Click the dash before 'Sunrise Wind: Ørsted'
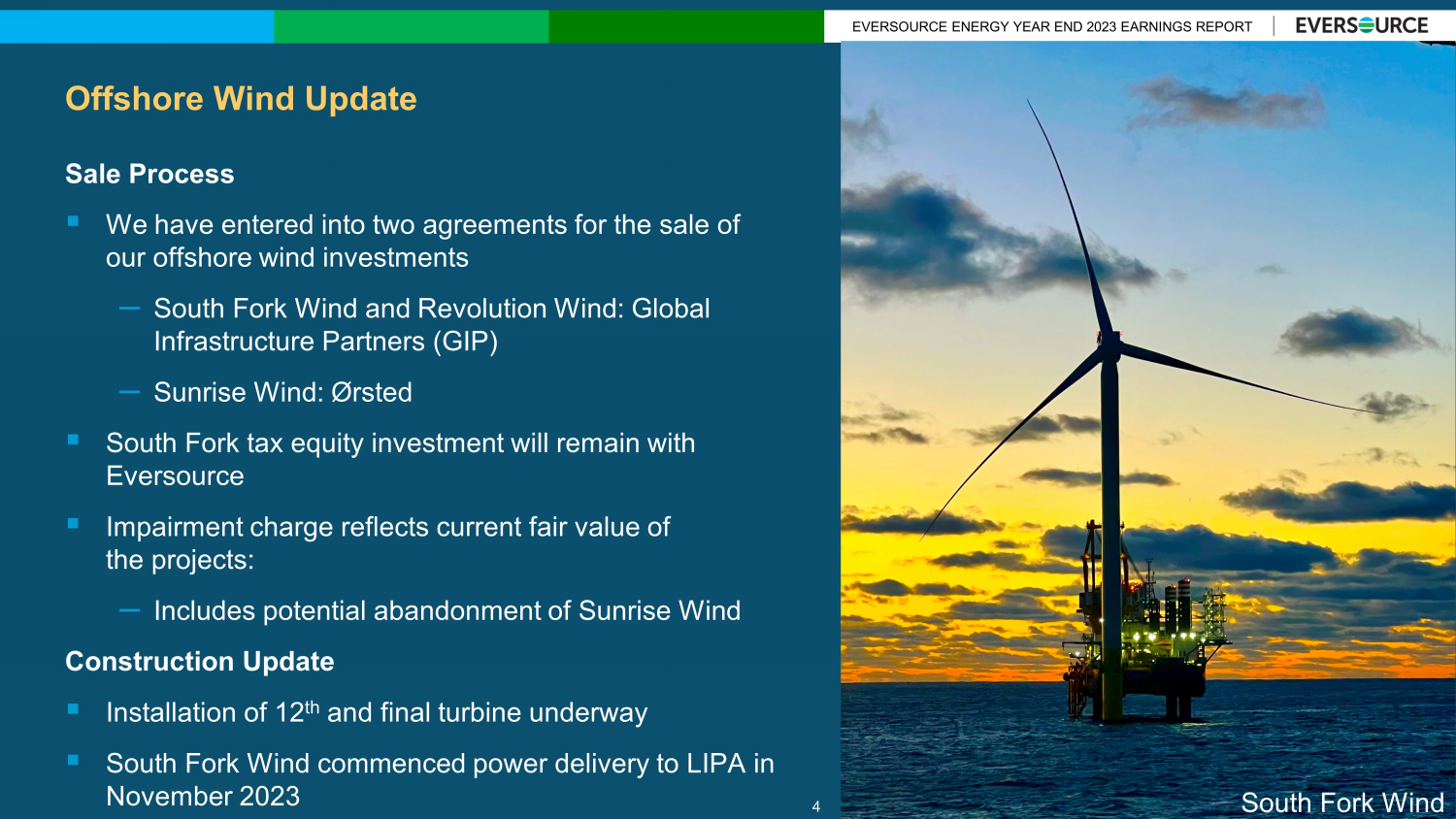This screenshot has width=1456, height=819. click(129, 392)
